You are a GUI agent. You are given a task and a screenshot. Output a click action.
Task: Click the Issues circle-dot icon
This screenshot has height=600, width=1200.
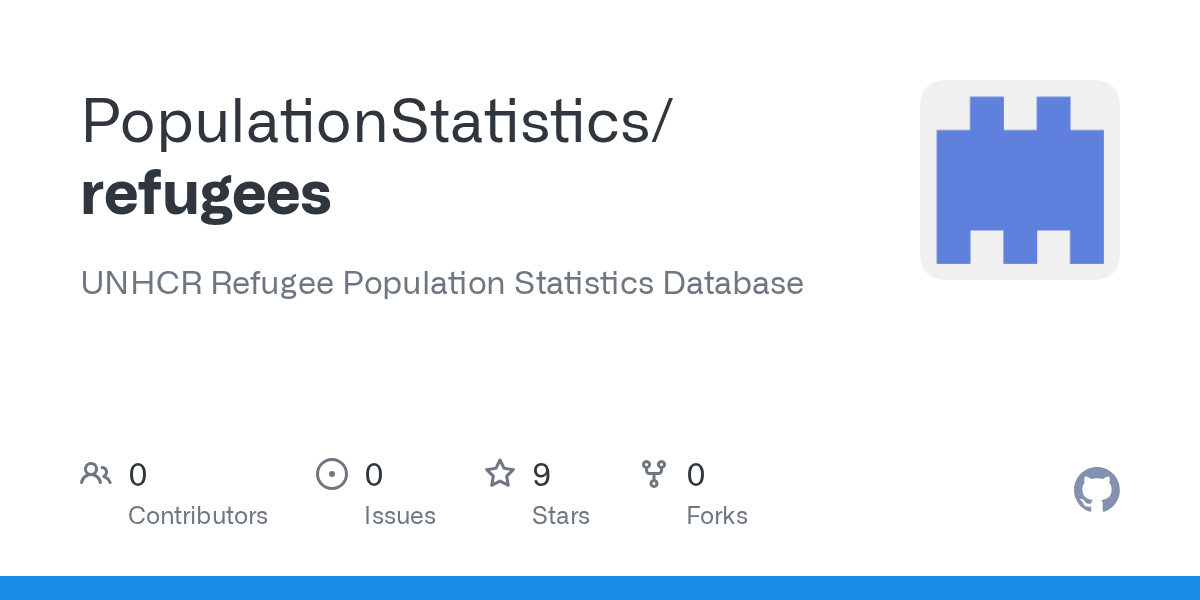point(331,474)
